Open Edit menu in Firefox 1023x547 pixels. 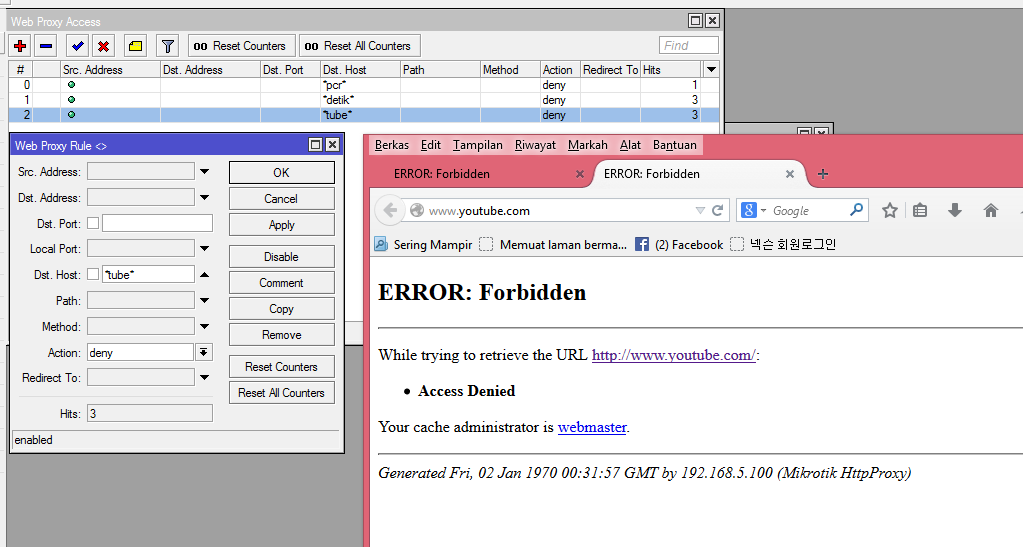431,145
